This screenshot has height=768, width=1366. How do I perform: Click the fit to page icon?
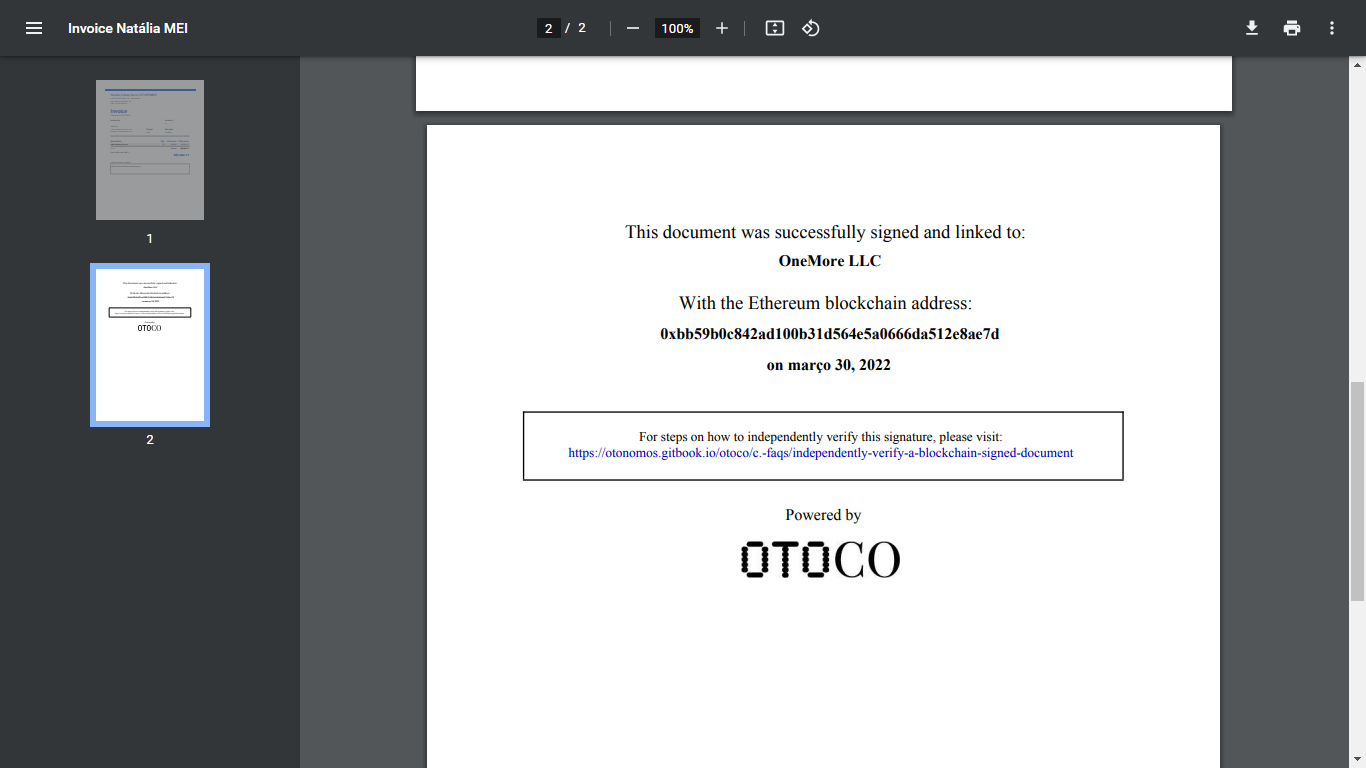point(774,28)
